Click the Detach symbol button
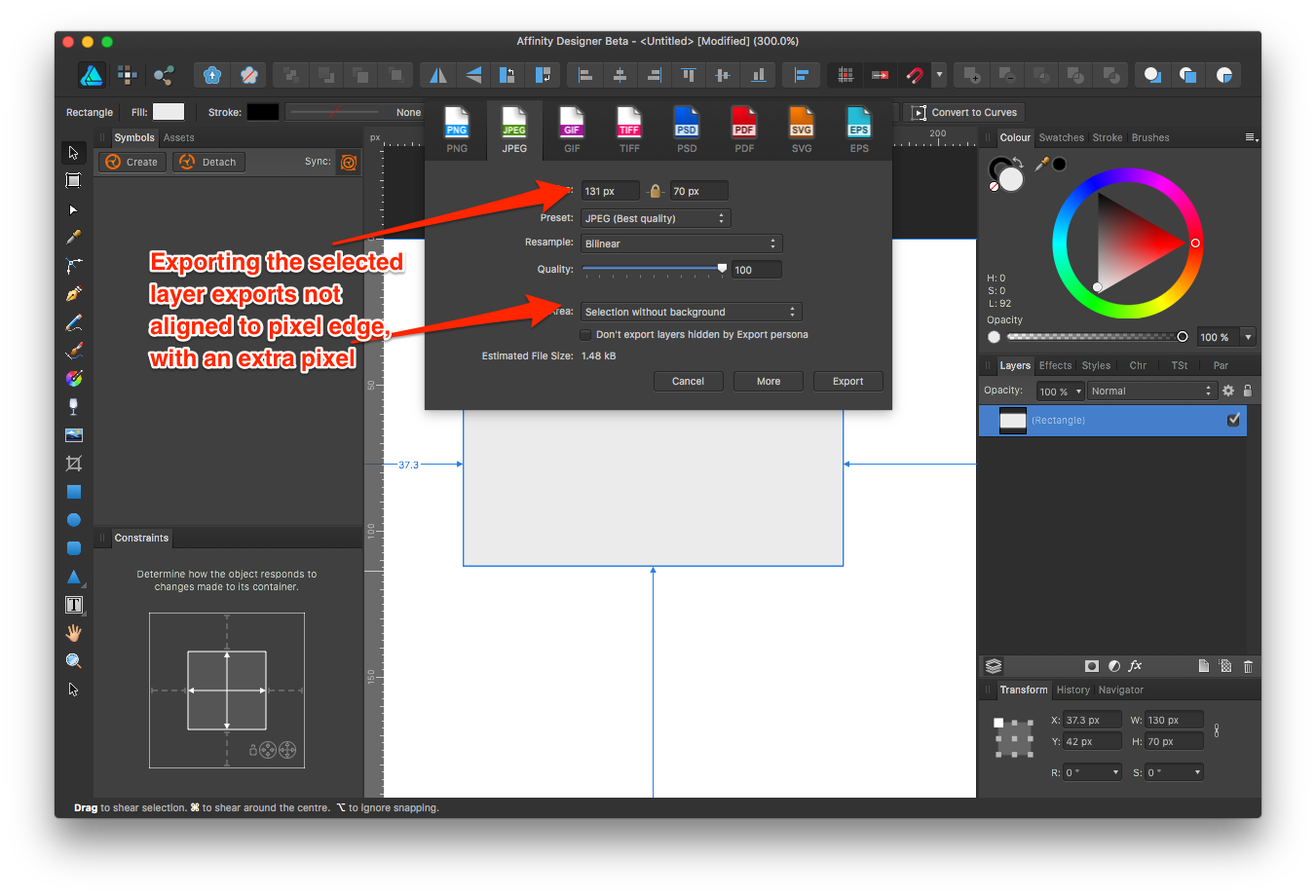Viewport: 1316px width, 896px height. (x=207, y=162)
